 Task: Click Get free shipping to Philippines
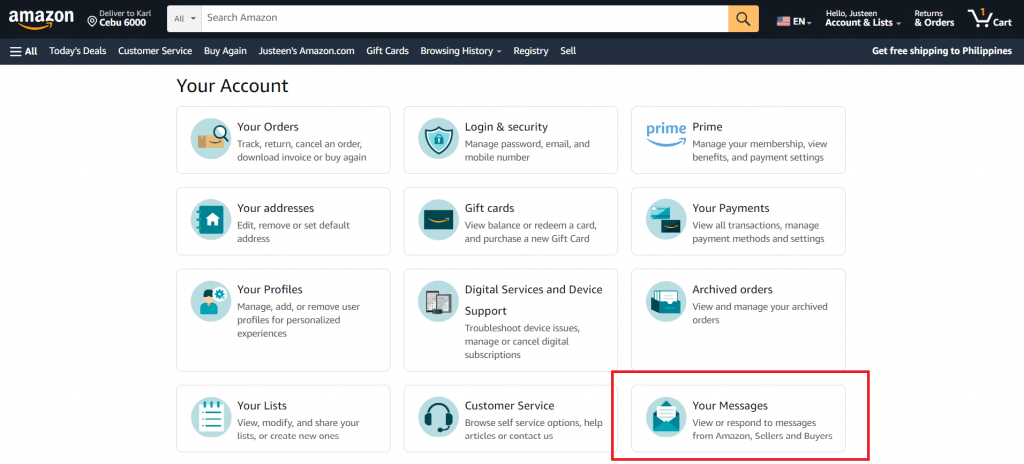click(x=942, y=51)
